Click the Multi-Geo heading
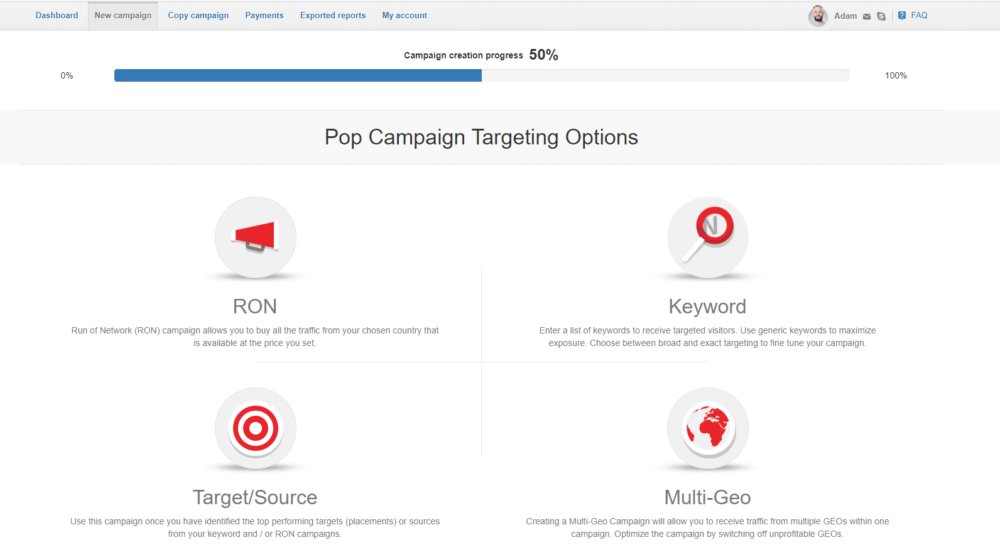The width and height of the screenshot is (1000, 557). click(x=707, y=497)
